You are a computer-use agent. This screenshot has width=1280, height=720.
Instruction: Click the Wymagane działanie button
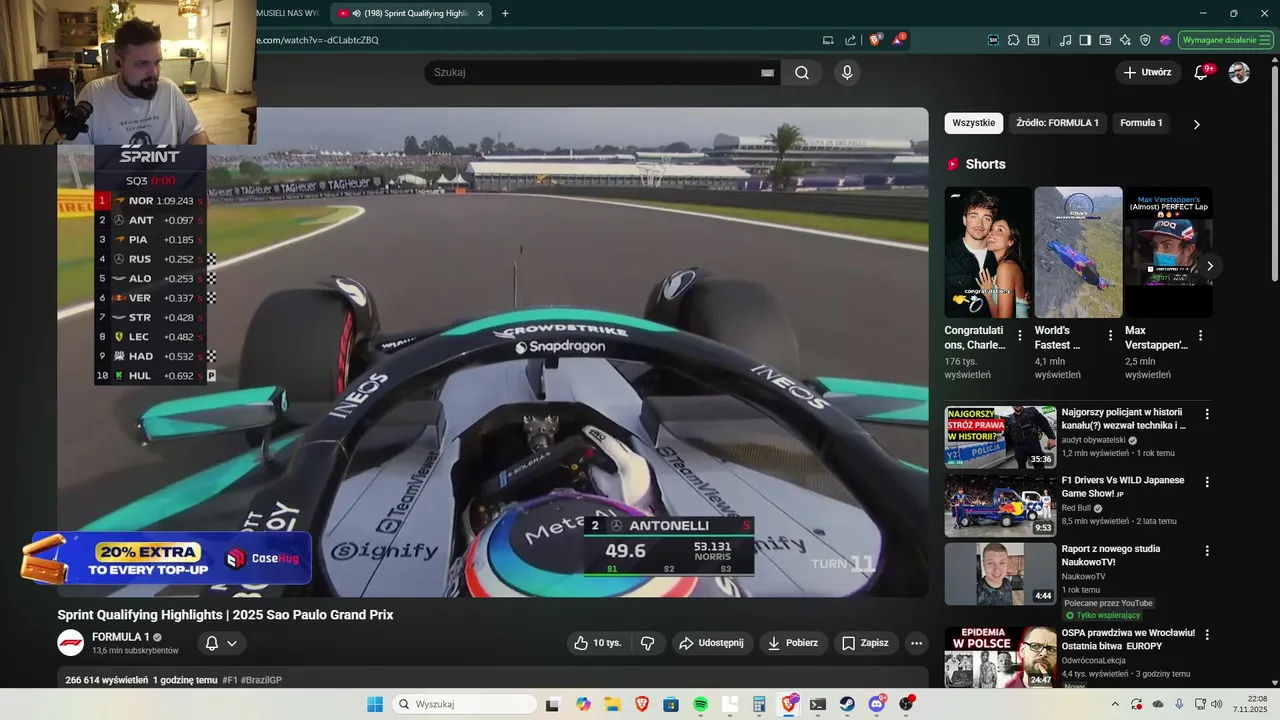point(1226,40)
